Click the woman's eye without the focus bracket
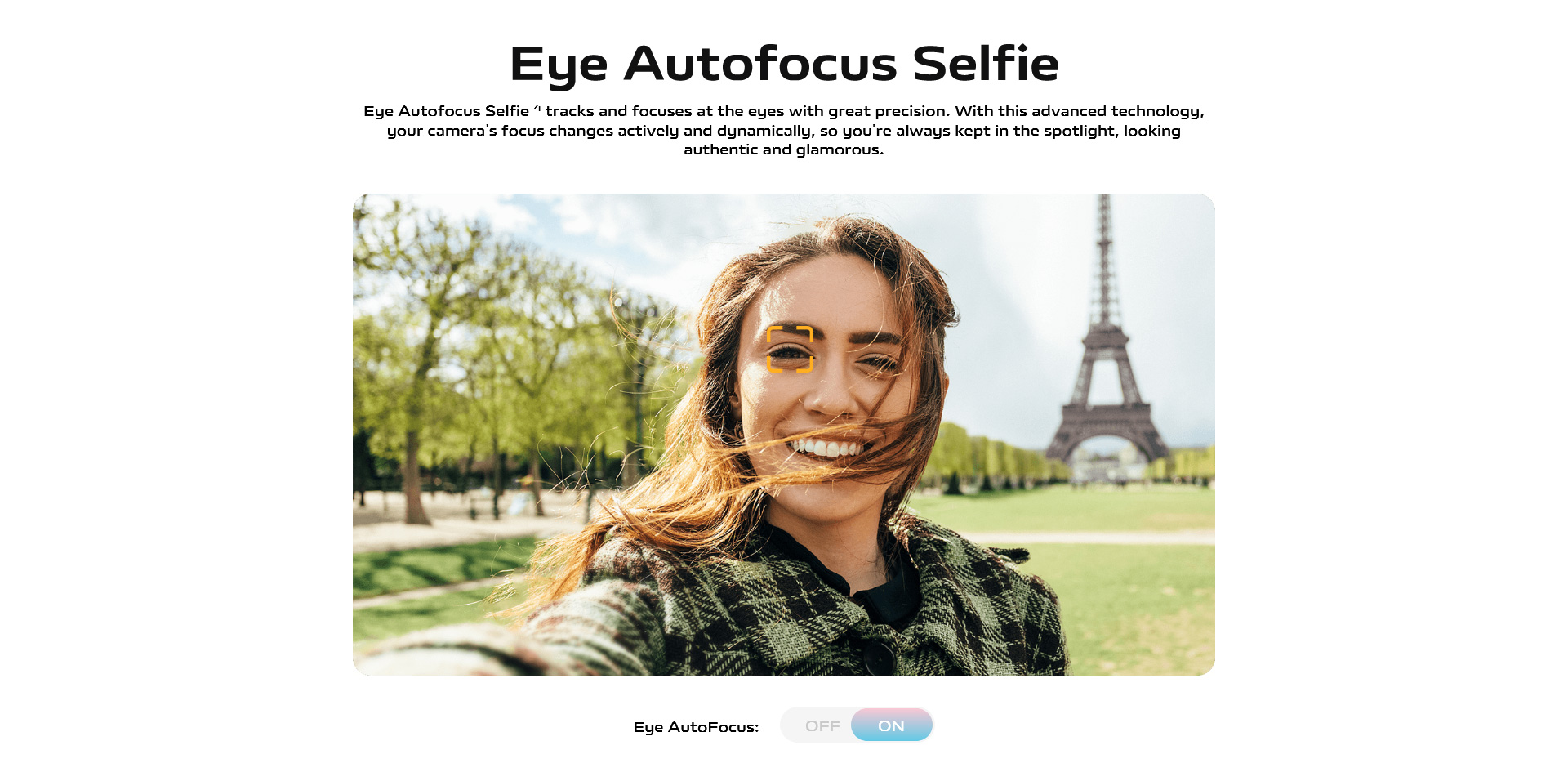 click(x=877, y=362)
